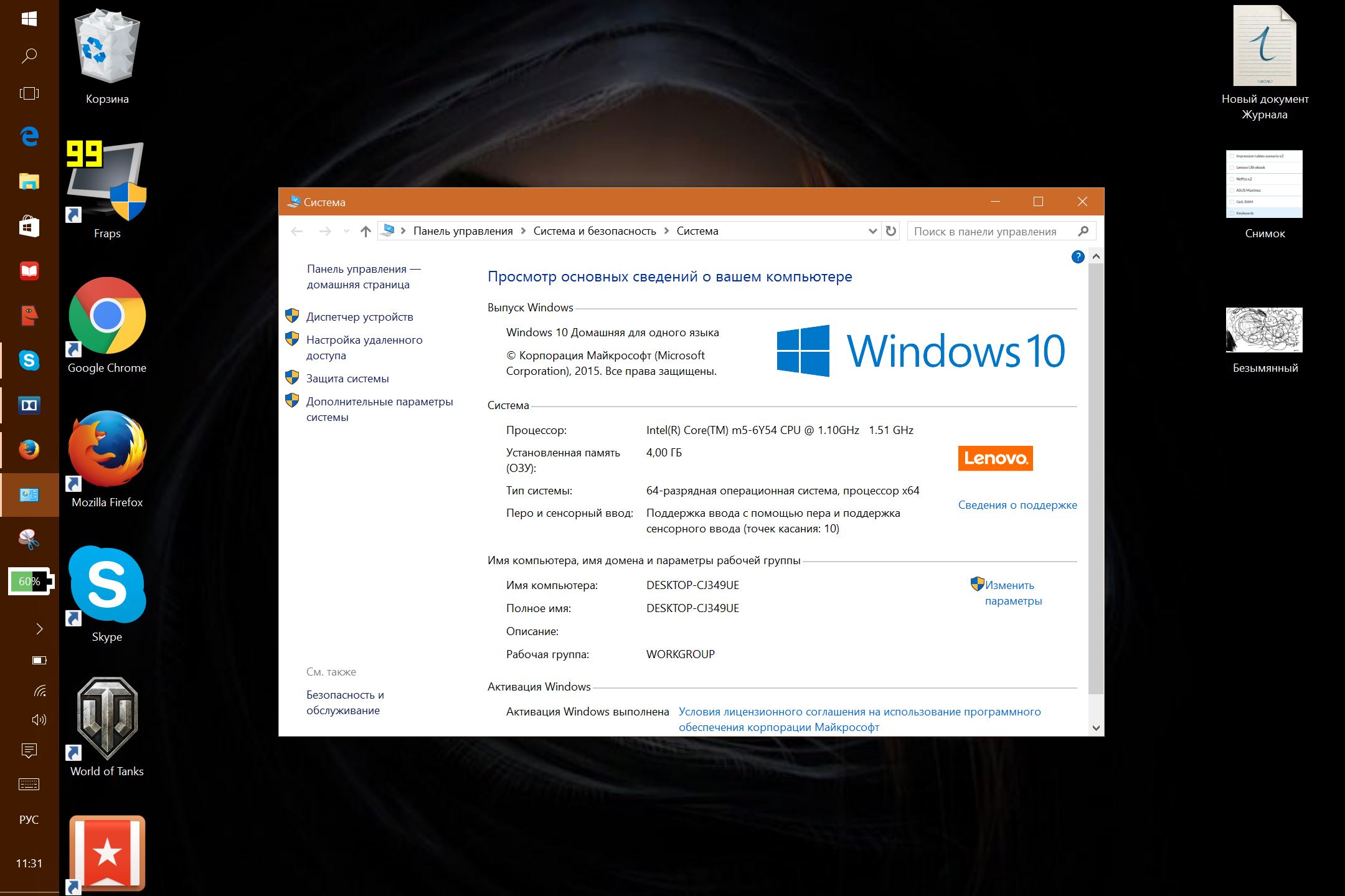Select the Fraps desktop shortcut

(x=107, y=190)
